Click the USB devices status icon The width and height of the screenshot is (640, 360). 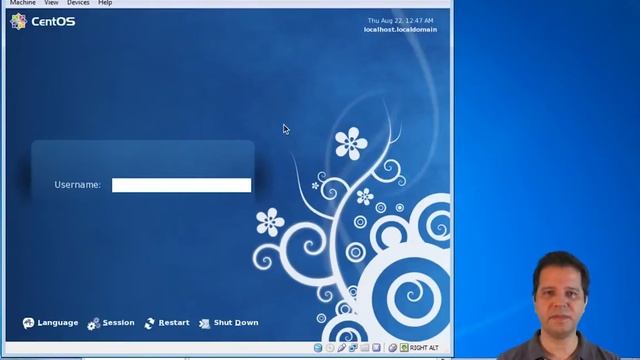point(342,348)
